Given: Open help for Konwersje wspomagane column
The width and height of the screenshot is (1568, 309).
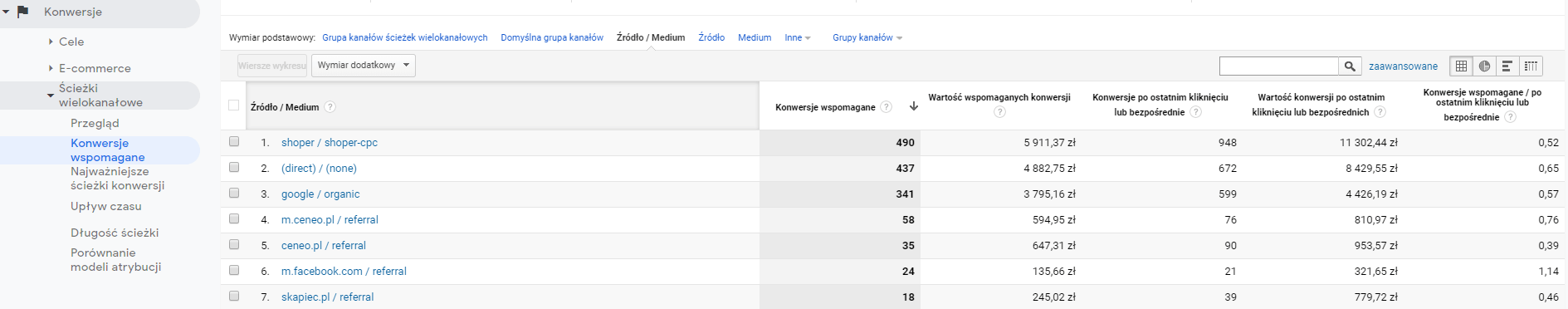Looking at the screenshot, I should click(886, 107).
